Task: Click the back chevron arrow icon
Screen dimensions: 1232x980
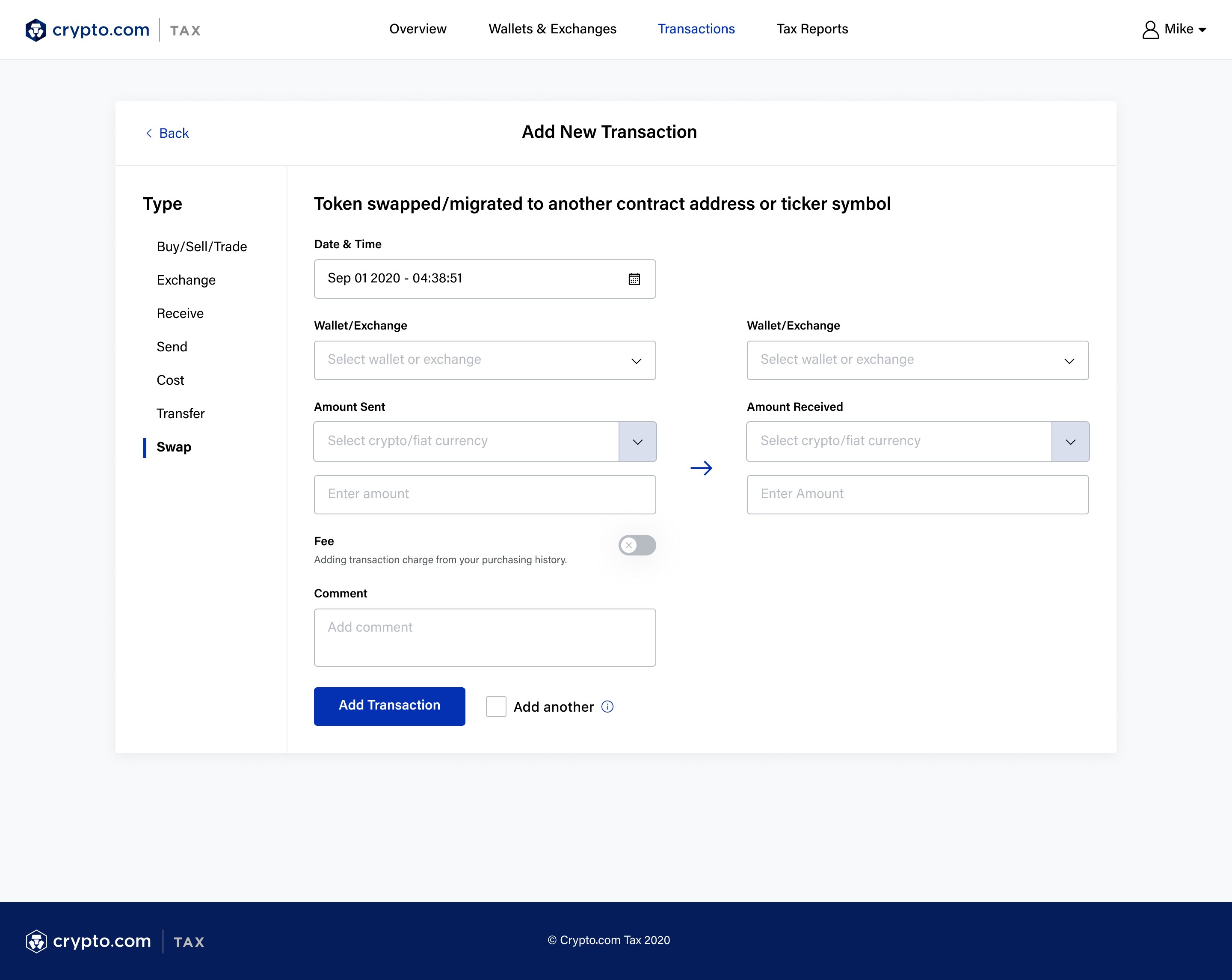Action: [149, 133]
